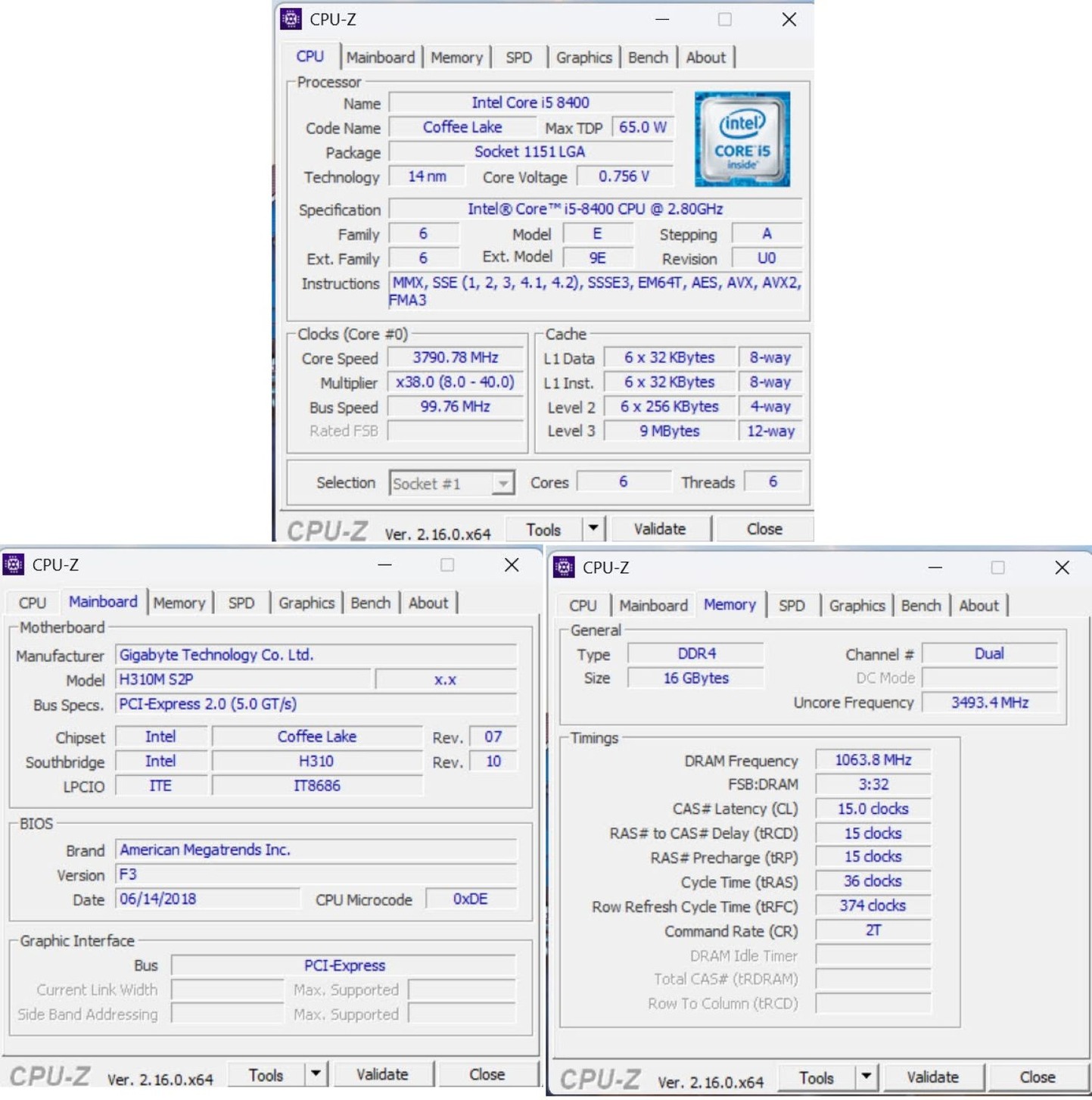Go to the Graphics tab in the Memory window
1092x1100 pixels.
click(857, 606)
